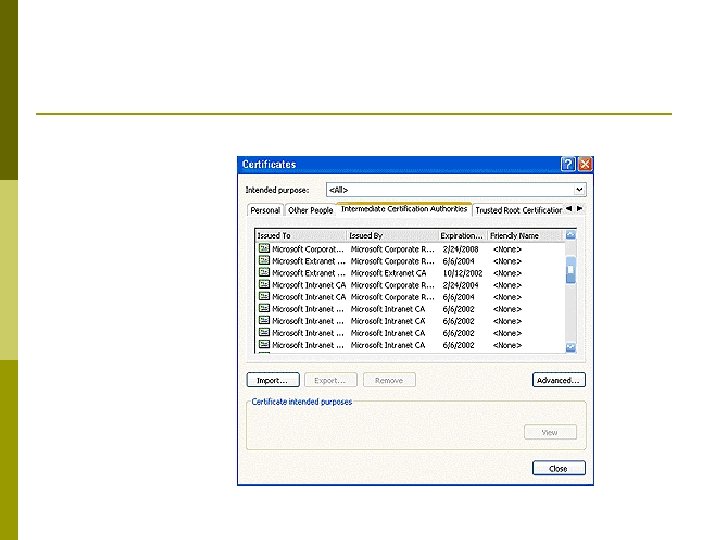Image resolution: width=720 pixels, height=540 pixels.
Task: Click the 2/24/2004 expiration date cell
Action: coord(461,285)
